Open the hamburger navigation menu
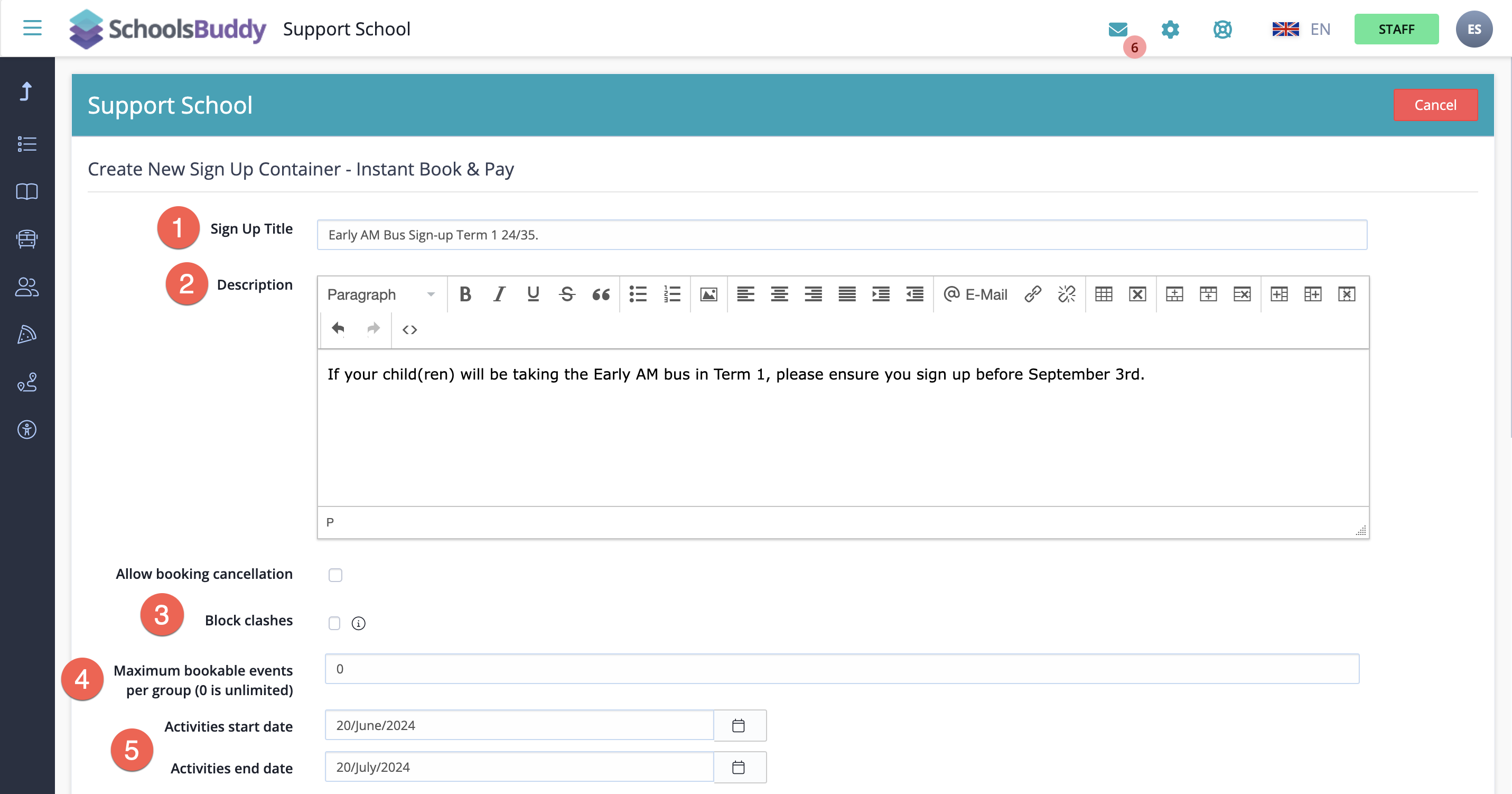Viewport: 1512px width, 794px height. pos(32,27)
